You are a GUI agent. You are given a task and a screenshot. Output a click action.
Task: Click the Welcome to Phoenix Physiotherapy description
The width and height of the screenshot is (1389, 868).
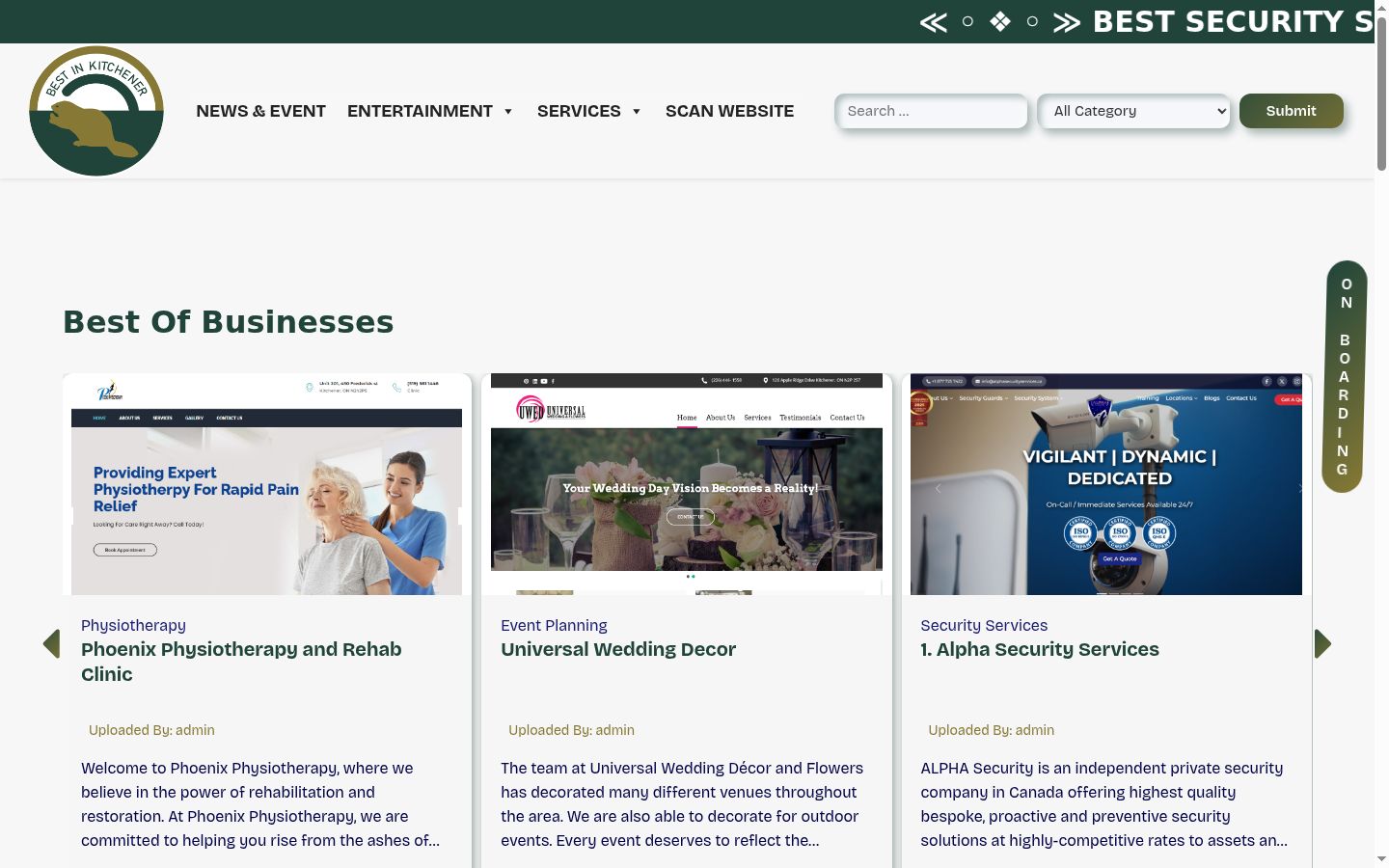260,804
